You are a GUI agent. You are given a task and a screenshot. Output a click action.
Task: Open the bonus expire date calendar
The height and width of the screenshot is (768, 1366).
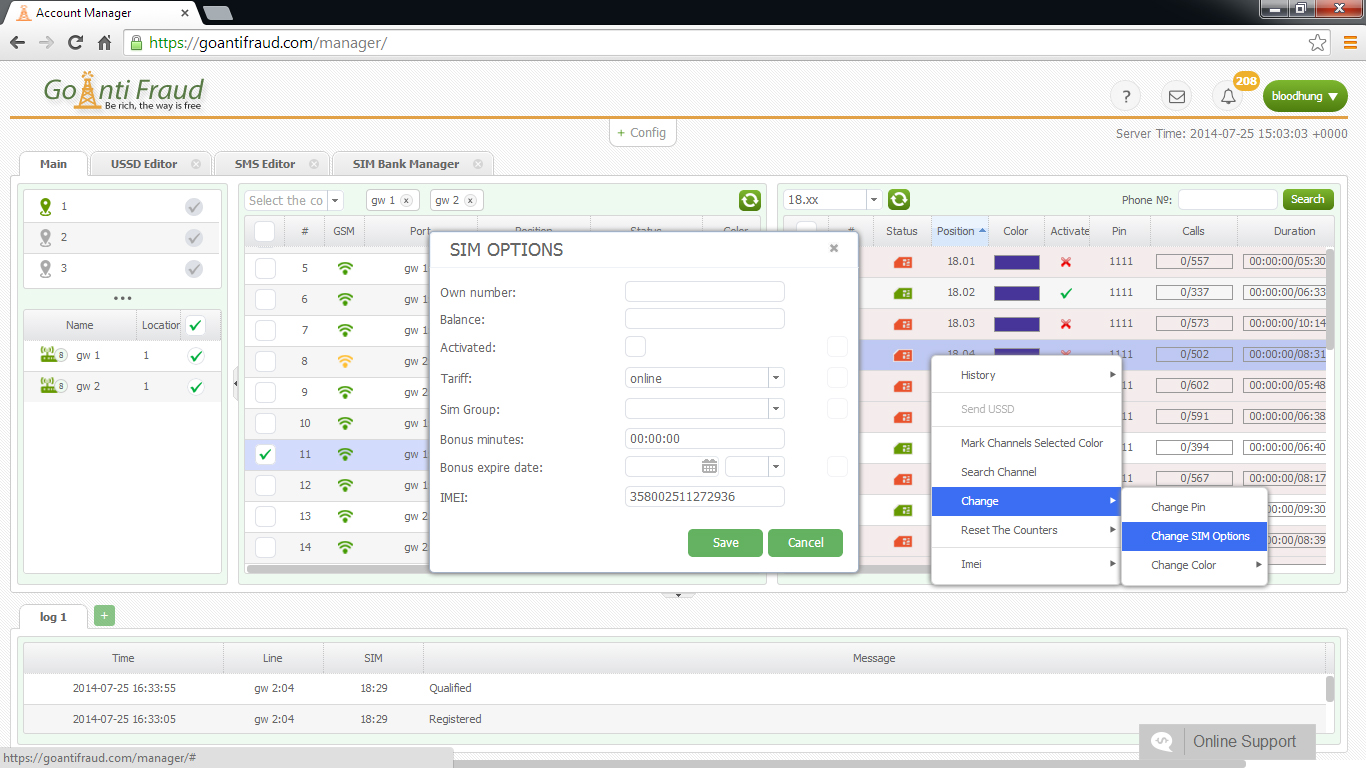point(709,466)
